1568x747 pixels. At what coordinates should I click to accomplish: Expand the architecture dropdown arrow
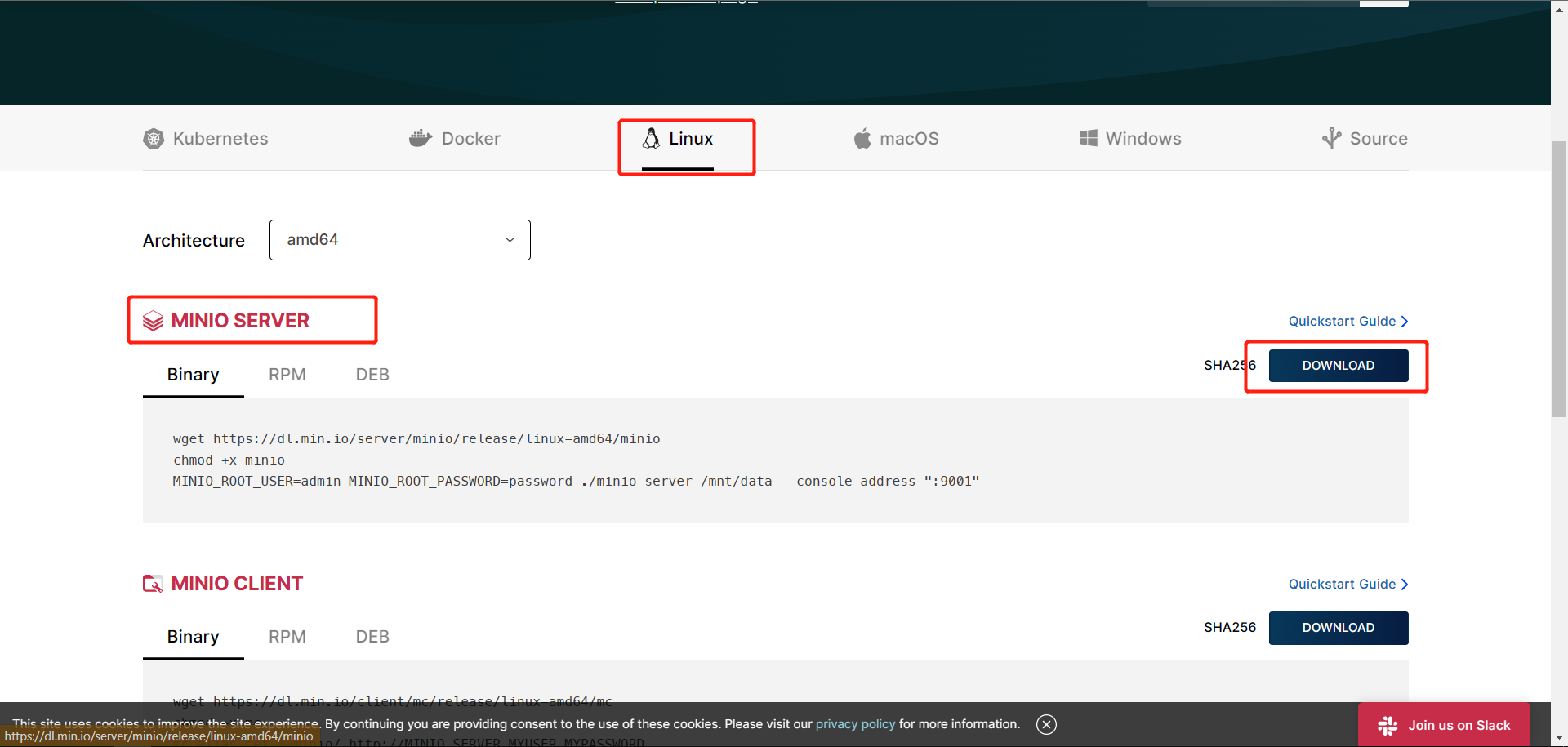510,240
